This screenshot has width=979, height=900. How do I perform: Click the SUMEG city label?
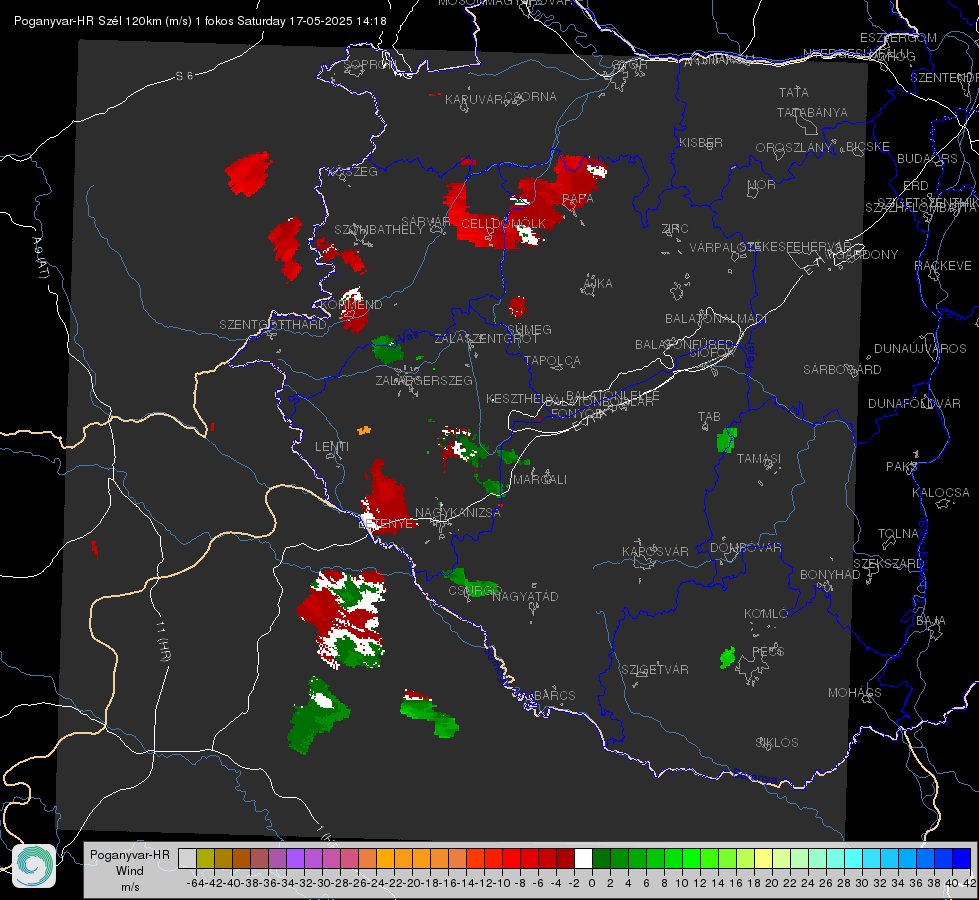click(529, 330)
